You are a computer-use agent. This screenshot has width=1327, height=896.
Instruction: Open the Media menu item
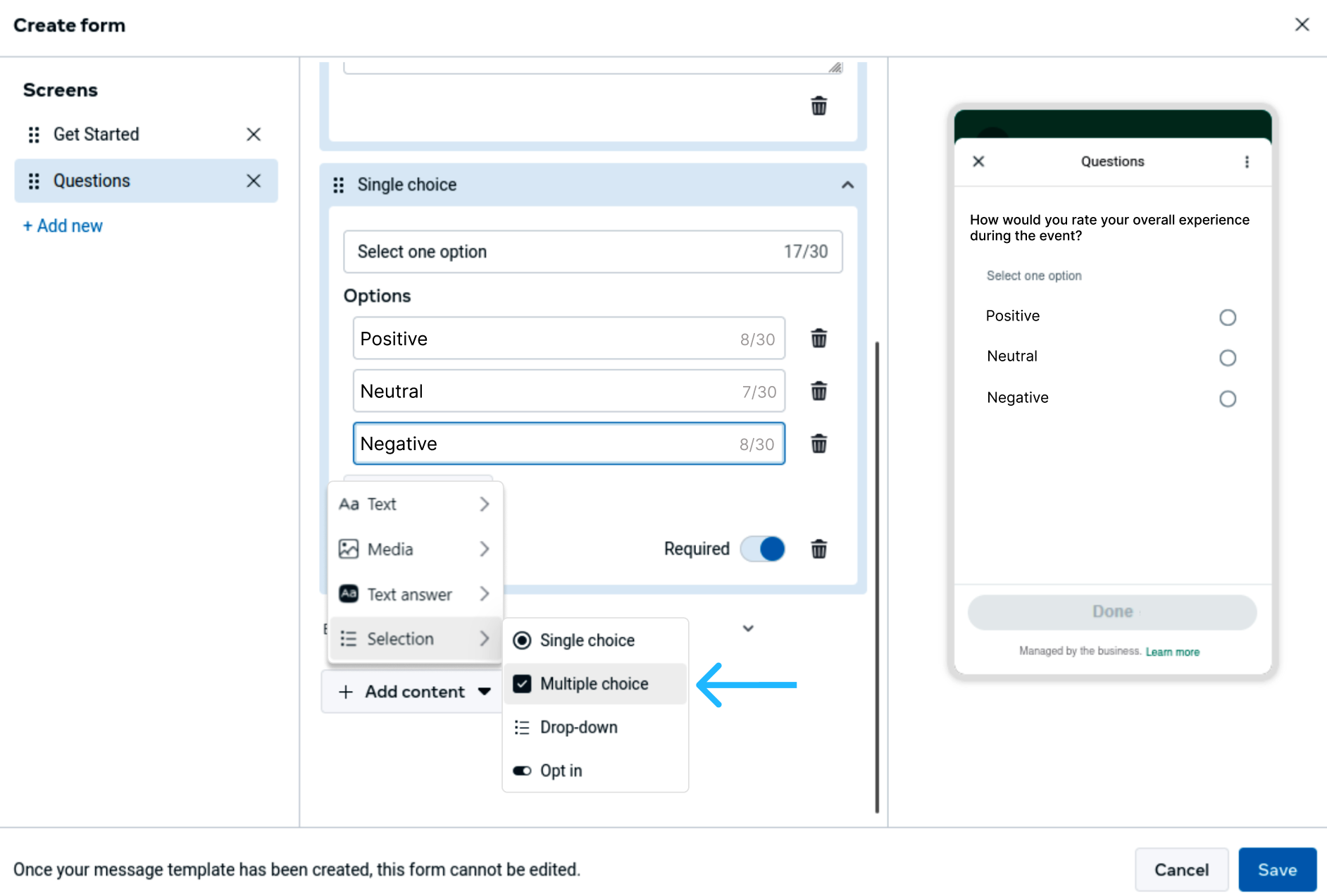click(416, 549)
